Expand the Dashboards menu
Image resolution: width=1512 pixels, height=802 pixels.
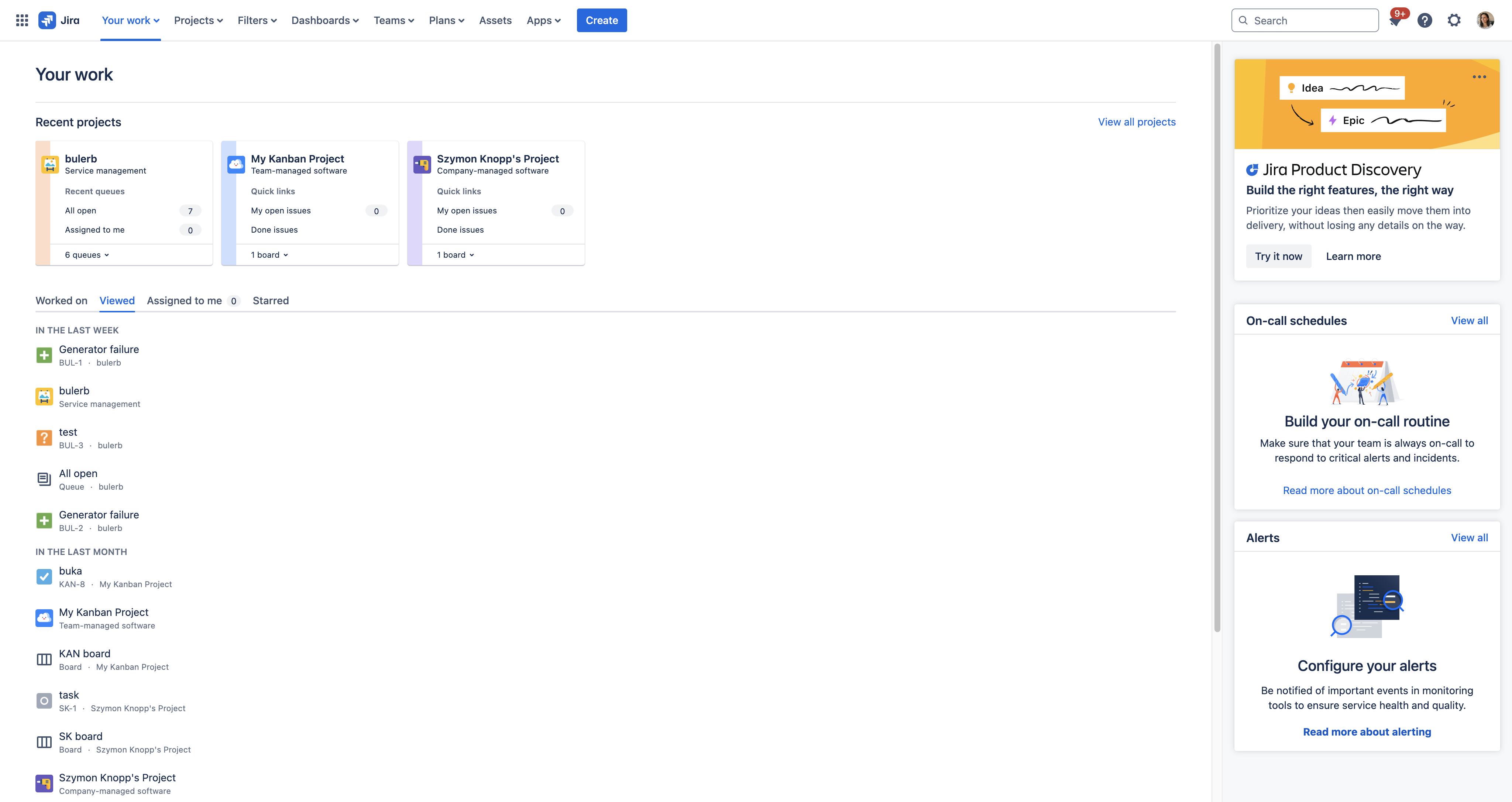click(x=325, y=21)
